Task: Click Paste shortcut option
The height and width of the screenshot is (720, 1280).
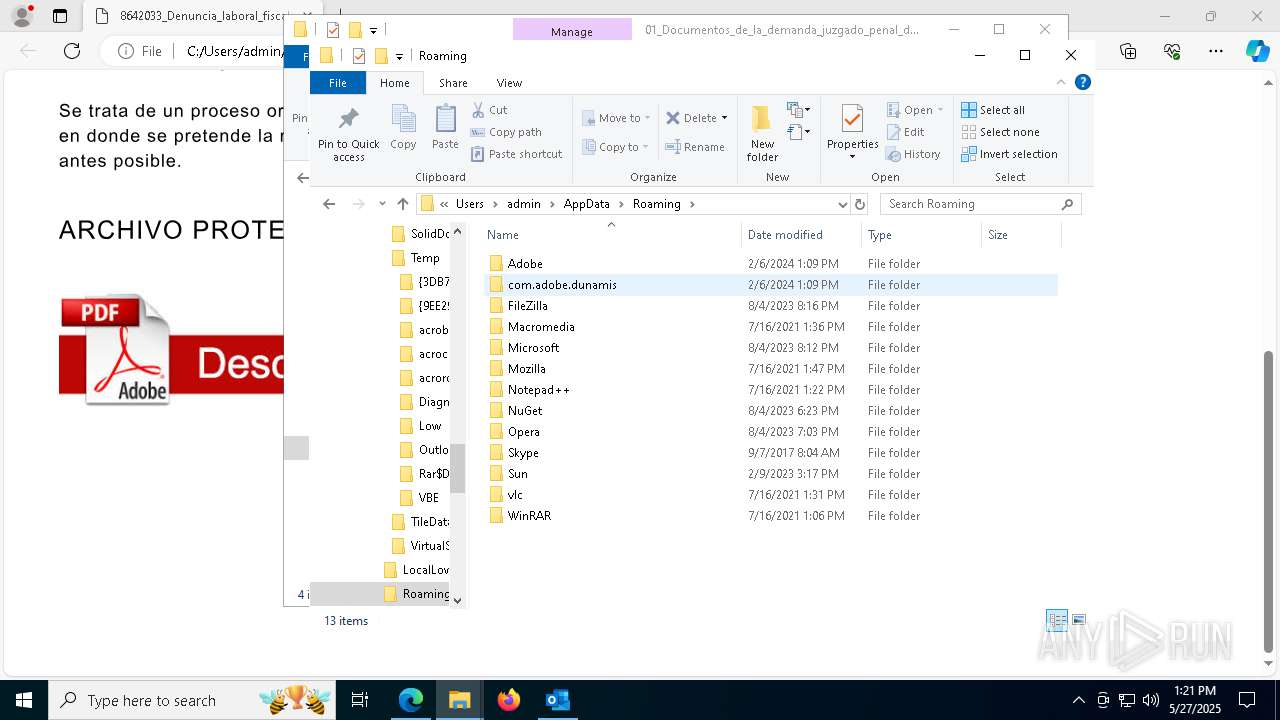Action: 516,154
